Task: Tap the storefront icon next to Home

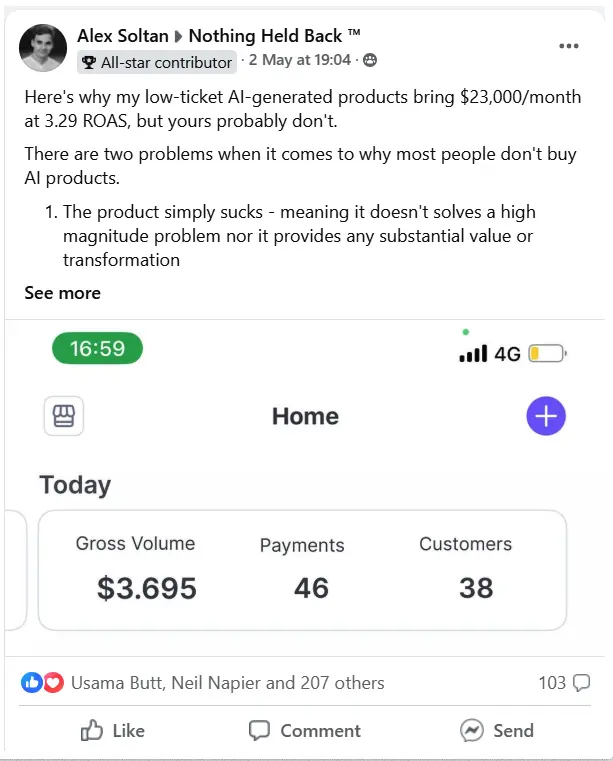Action: 64,416
